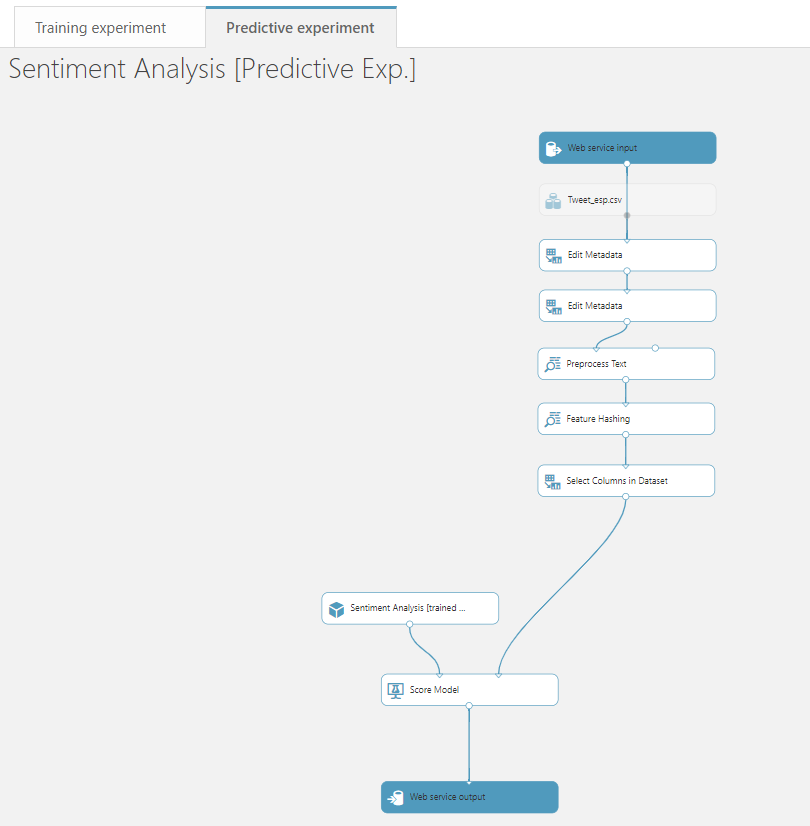Click the Select Columns in Dataset icon
This screenshot has height=826, width=810.
[553, 481]
